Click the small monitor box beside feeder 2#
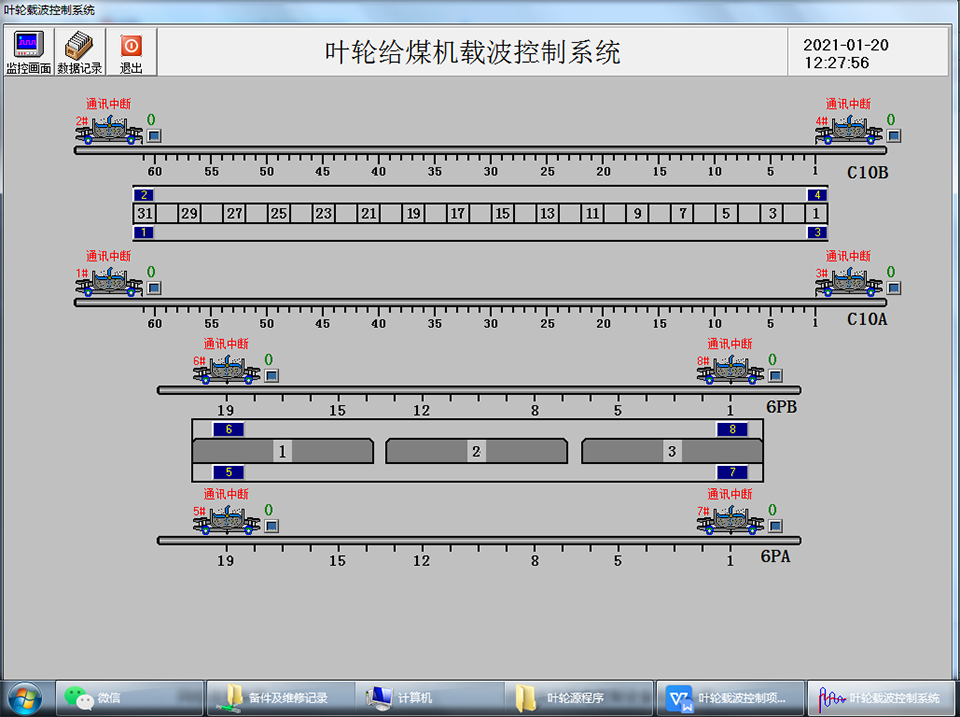Viewport: 960px width, 717px height. [x=154, y=135]
